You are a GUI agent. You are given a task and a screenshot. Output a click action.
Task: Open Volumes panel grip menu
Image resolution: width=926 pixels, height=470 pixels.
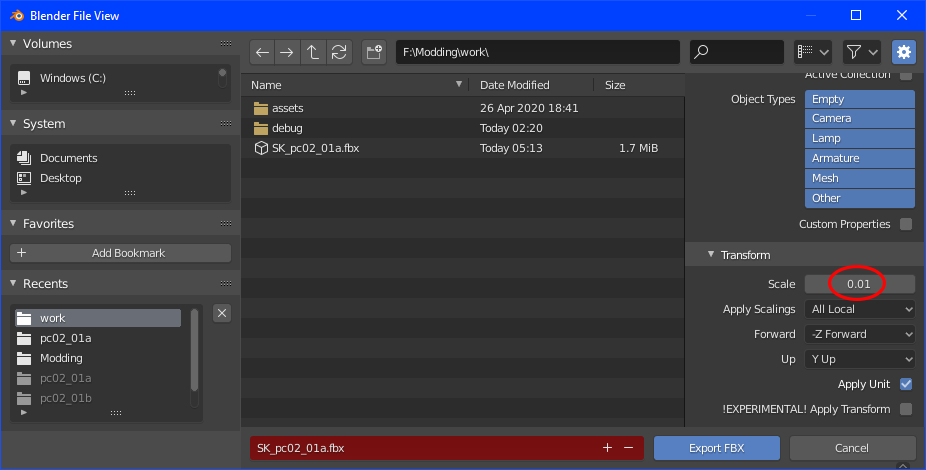(226, 44)
